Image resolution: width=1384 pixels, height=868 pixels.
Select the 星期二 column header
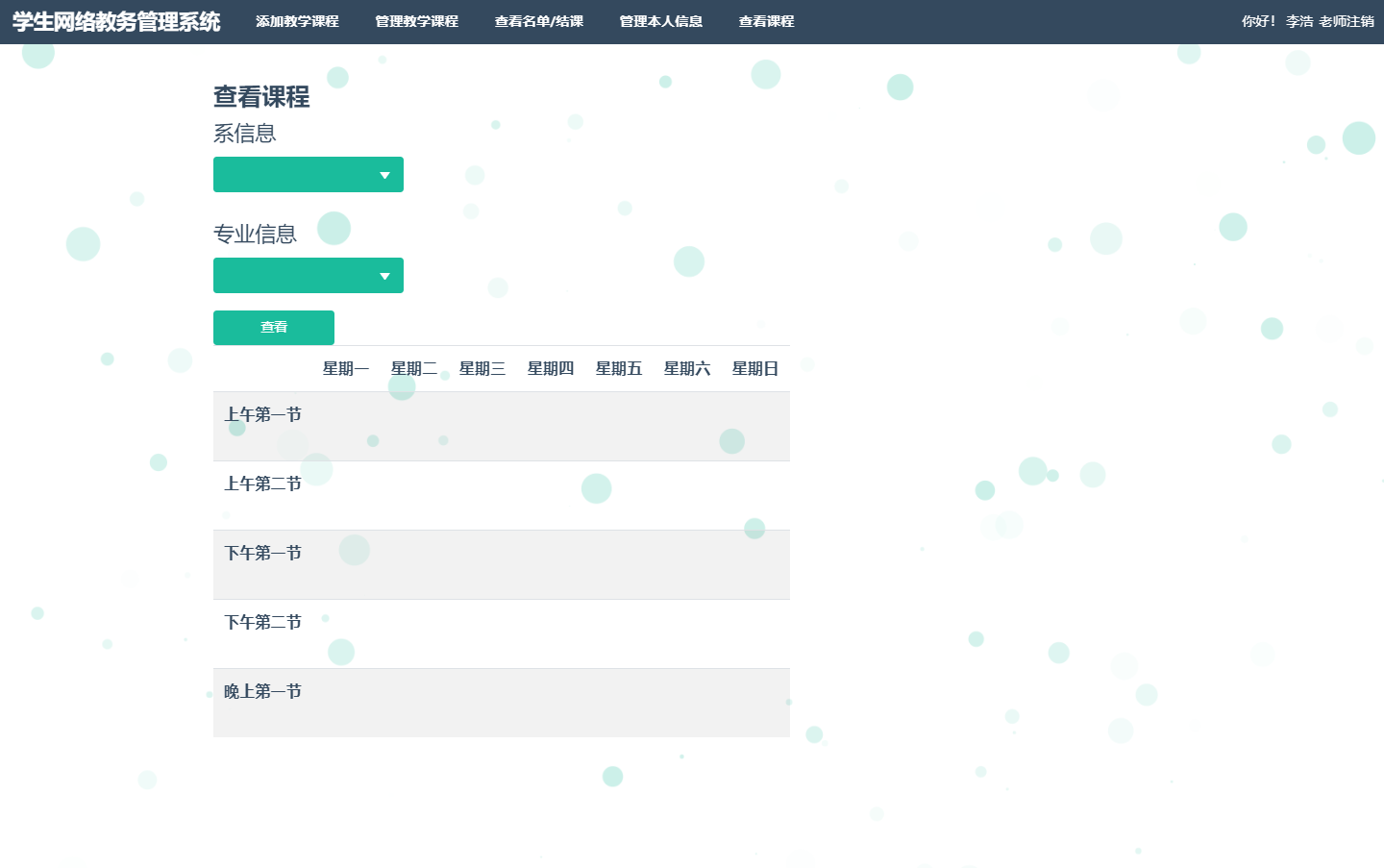[x=414, y=369]
